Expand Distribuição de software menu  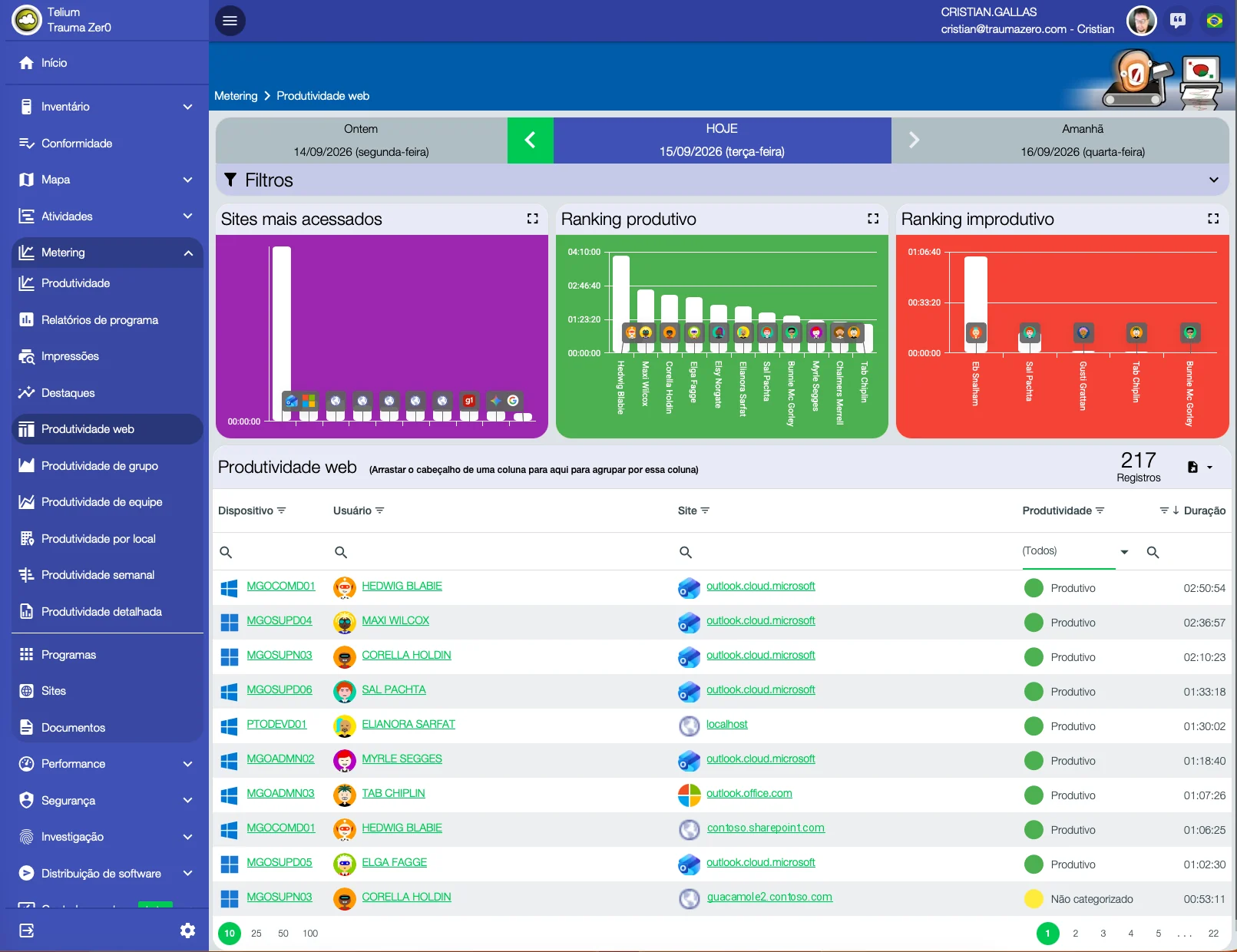[107, 874]
